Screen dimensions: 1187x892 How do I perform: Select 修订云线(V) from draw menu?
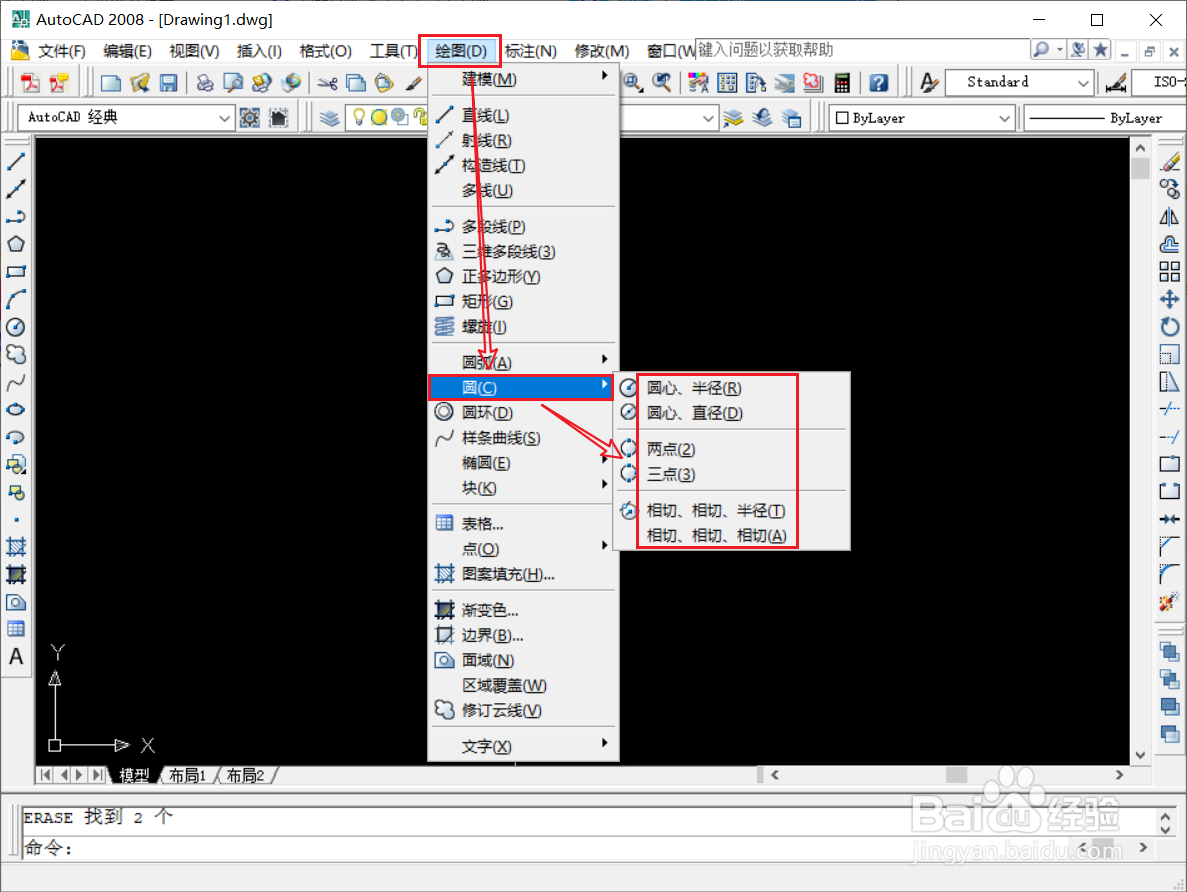pyautogui.click(x=522, y=710)
